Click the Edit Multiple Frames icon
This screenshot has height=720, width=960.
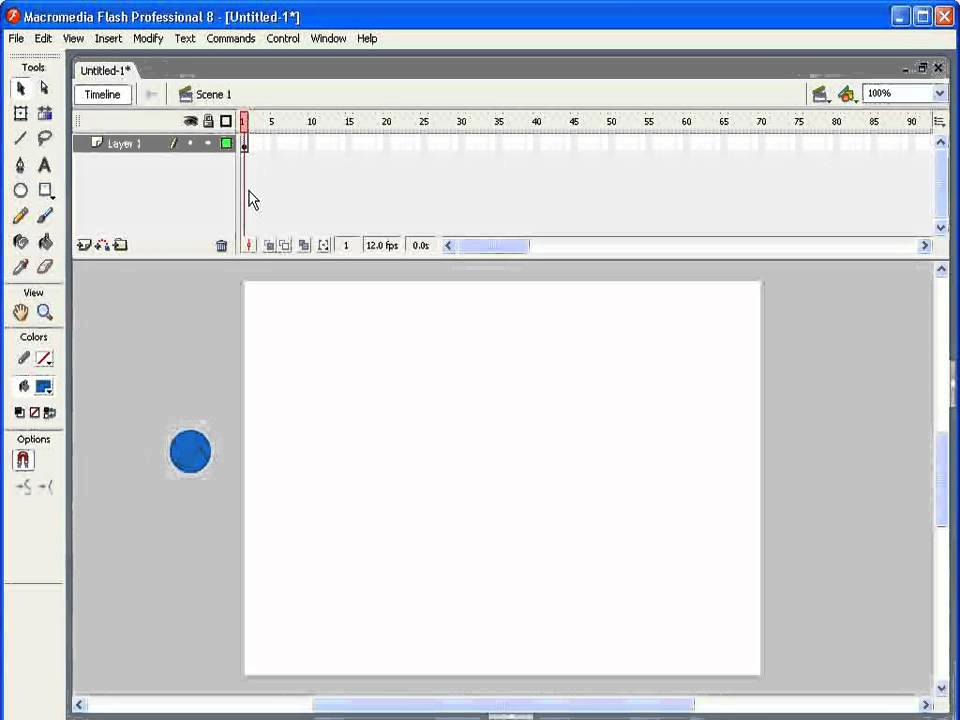click(304, 246)
